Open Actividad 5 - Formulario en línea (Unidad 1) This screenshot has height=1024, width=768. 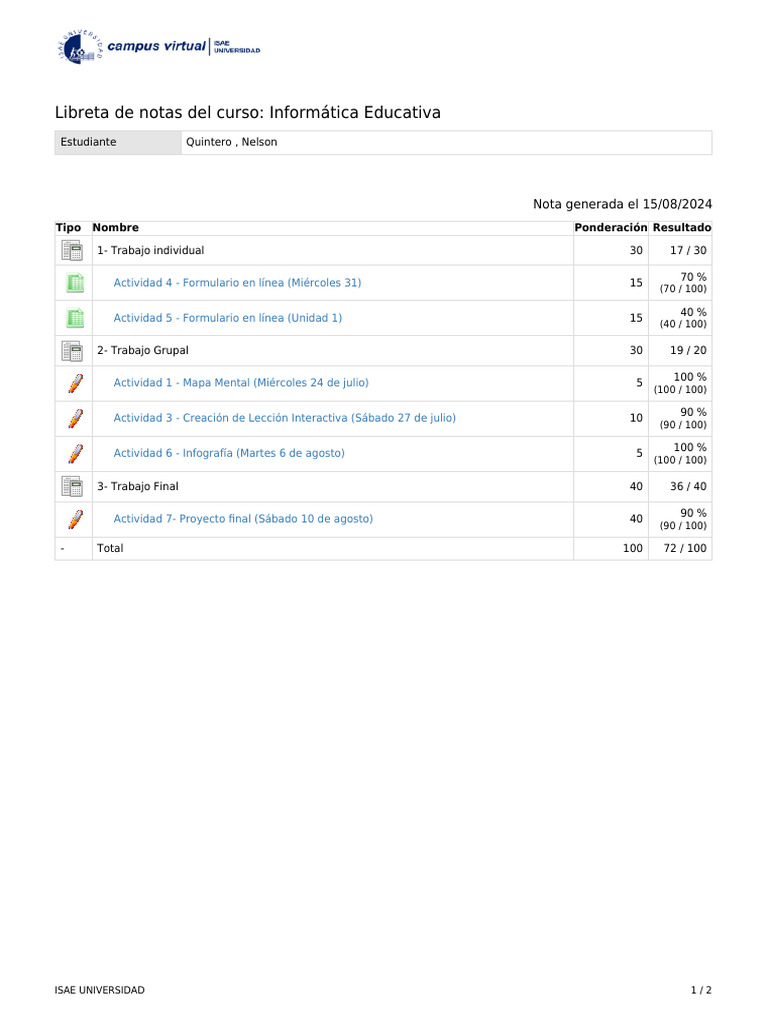click(227, 318)
